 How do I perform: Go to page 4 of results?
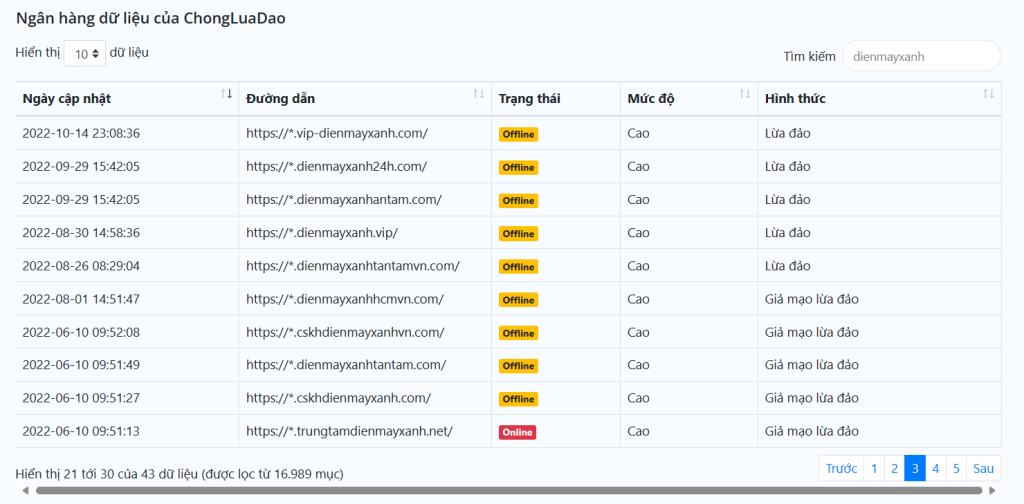936,468
